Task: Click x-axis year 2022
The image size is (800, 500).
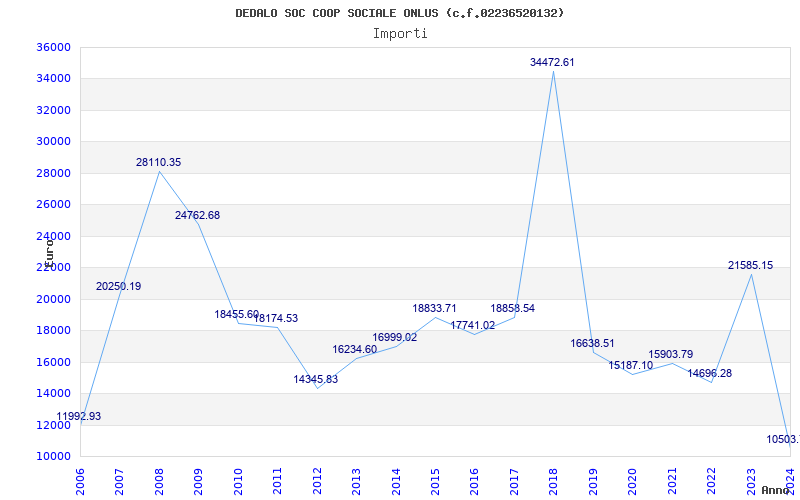Action: coord(712,481)
